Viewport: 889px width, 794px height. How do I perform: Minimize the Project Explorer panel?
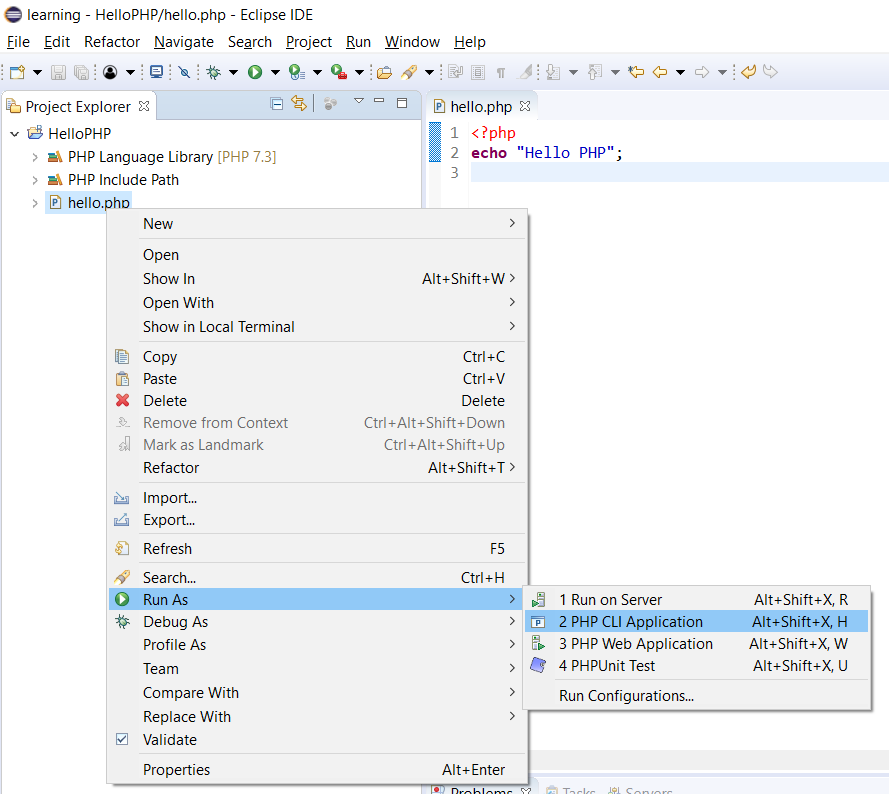pos(379,100)
